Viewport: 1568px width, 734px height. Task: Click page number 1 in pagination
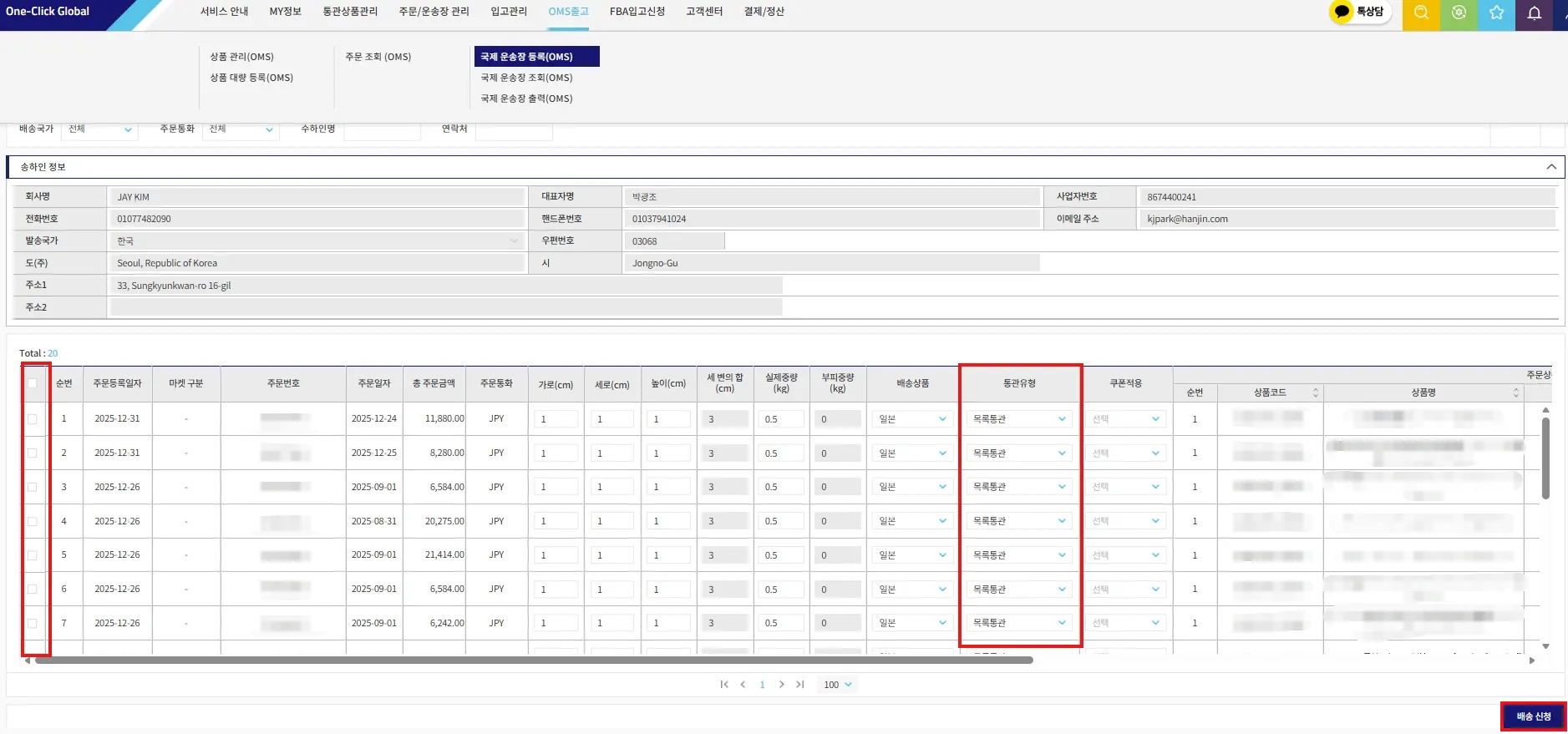(762, 685)
